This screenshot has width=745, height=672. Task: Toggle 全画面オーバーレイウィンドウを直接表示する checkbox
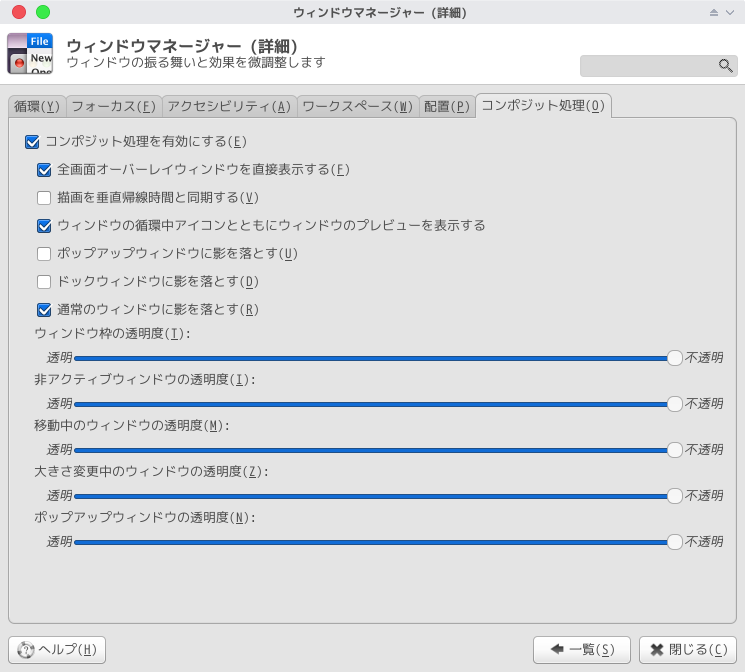(44, 170)
